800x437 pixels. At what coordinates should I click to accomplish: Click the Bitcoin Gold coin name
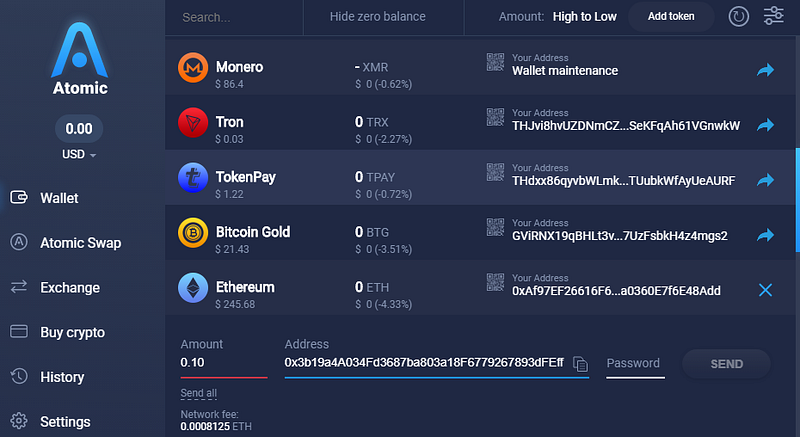tap(253, 232)
